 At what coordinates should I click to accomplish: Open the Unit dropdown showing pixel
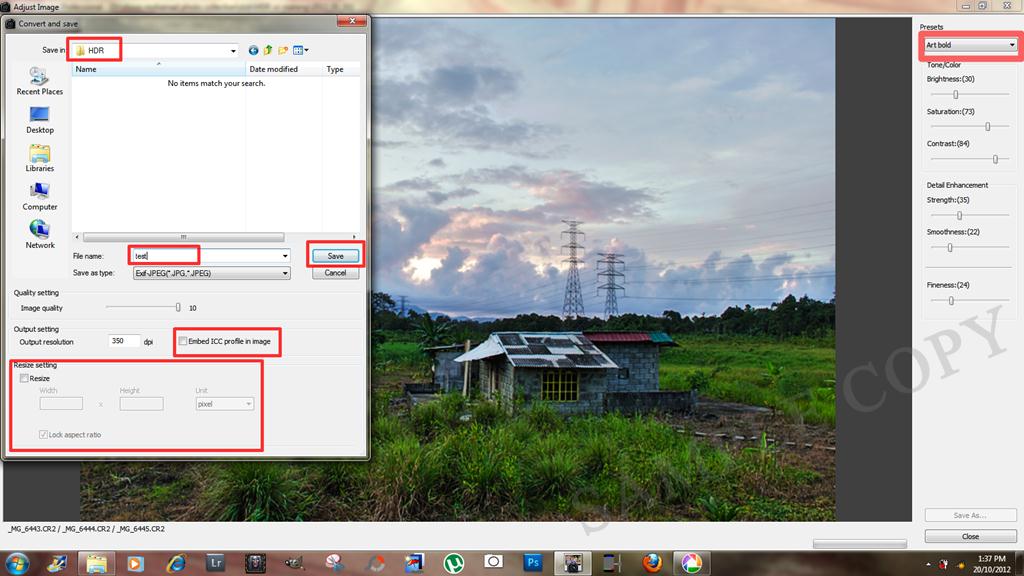[224, 403]
